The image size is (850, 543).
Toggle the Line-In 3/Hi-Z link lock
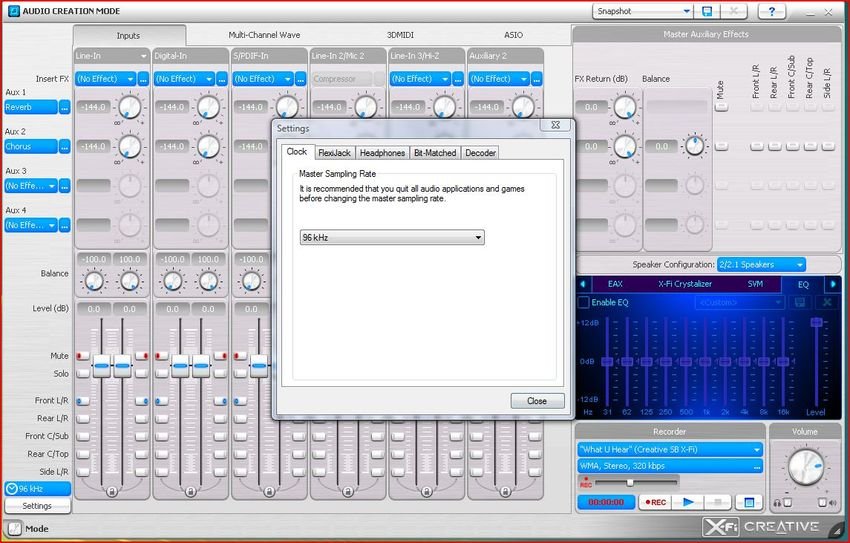(427, 492)
